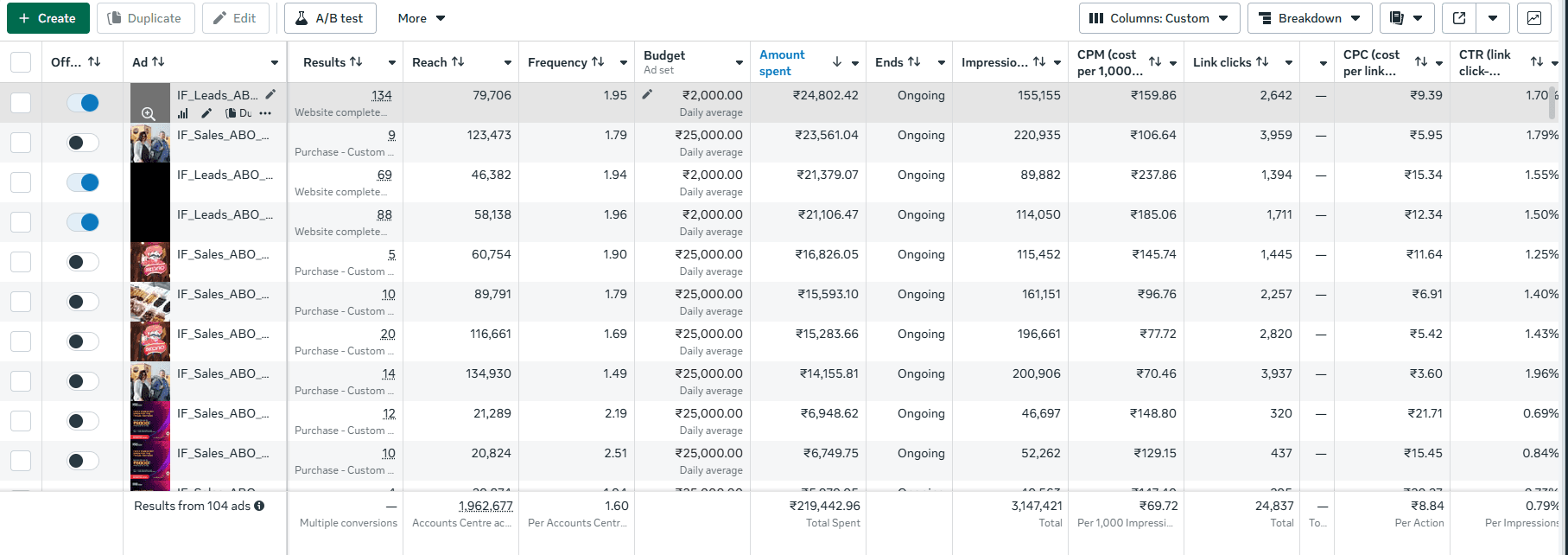Viewport: 1568px width, 555px height.
Task: Click thumbnail of ad spending ₹16,826.05
Action: point(150,262)
